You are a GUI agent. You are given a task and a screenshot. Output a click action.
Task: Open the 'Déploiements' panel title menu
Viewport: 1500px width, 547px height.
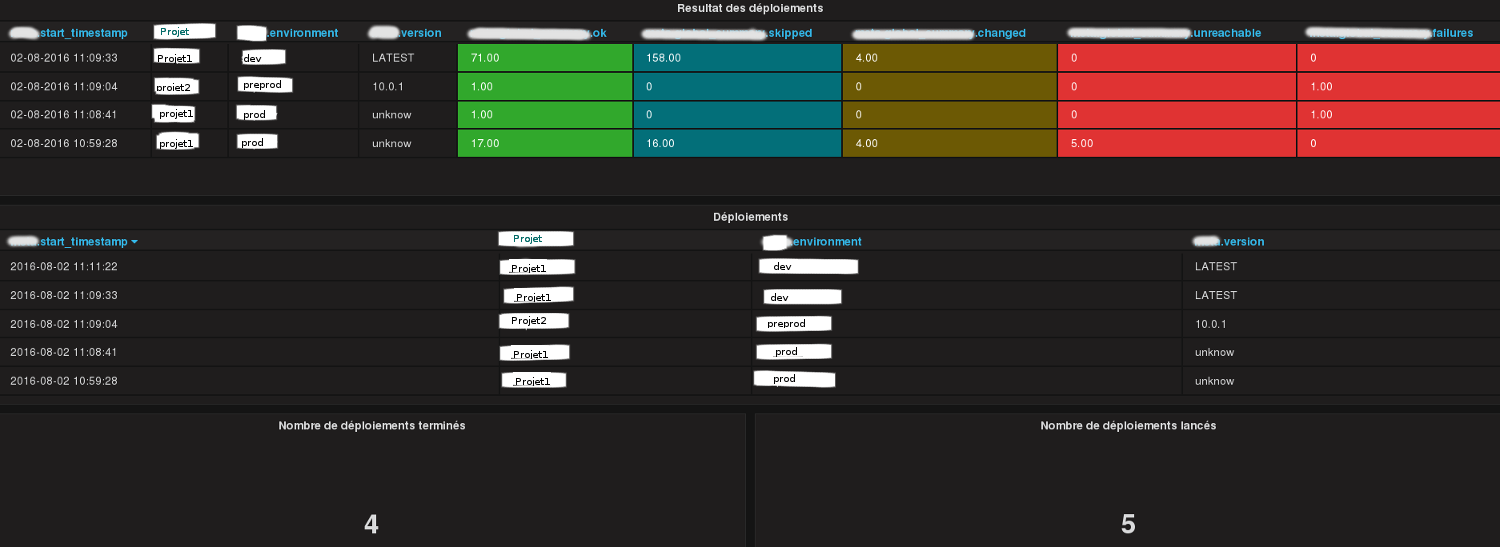[750, 217]
